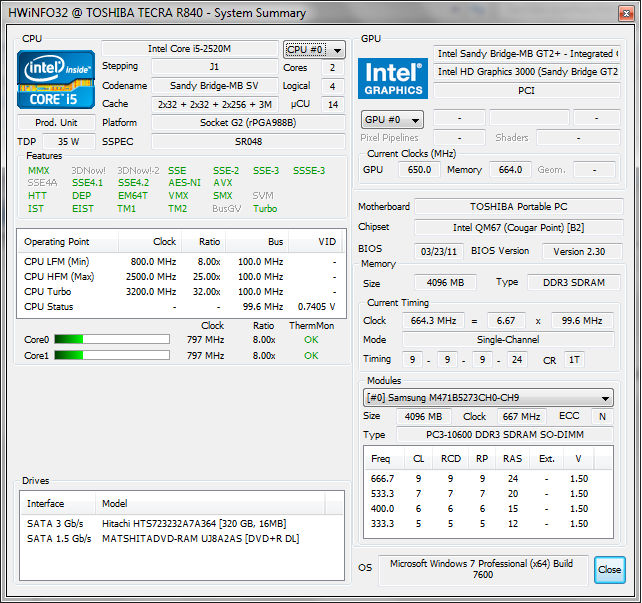Select the Hitachi HTS723232A7A364 drive row
The image size is (642, 603).
(x=182, y=524)
